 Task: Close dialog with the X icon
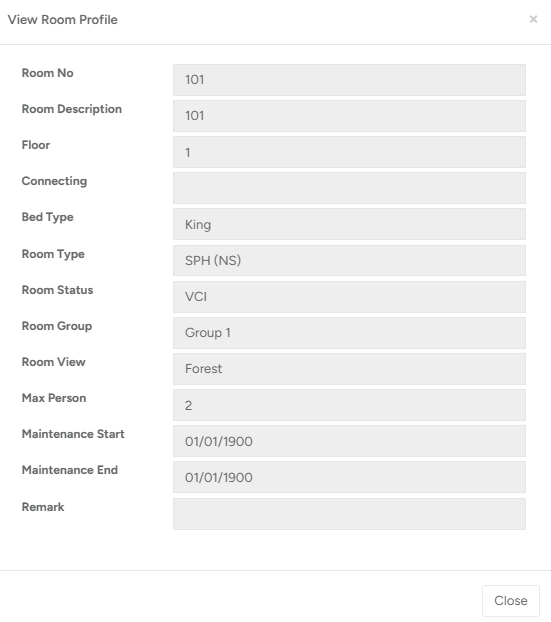point(533,19)
